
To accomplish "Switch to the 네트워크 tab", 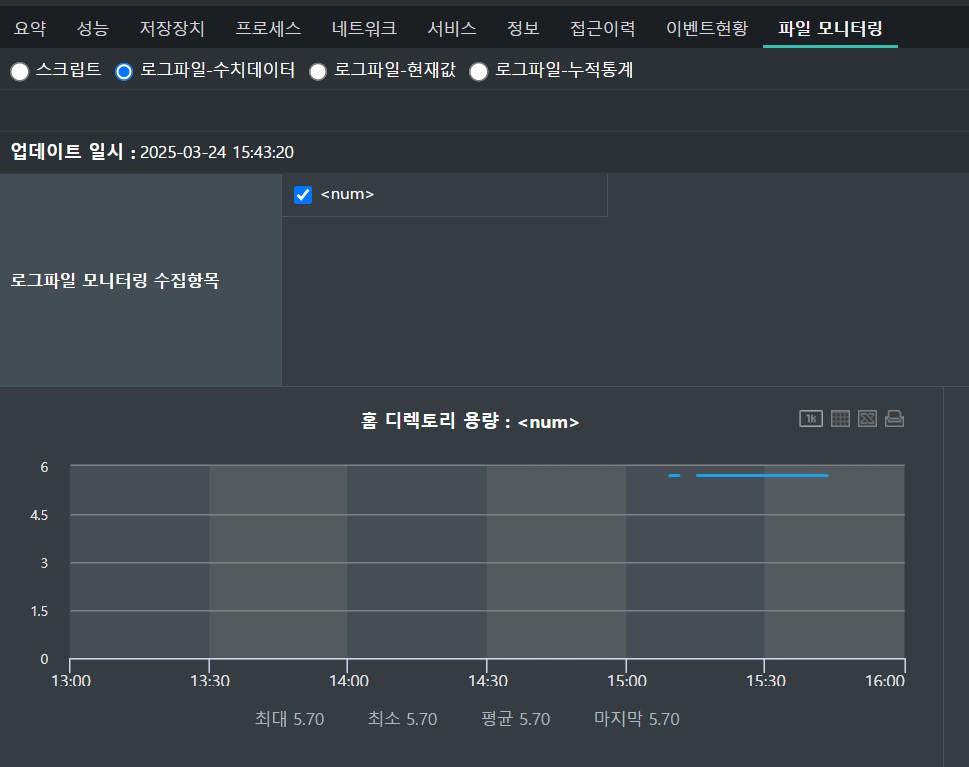I will click(x=364, y=28).
